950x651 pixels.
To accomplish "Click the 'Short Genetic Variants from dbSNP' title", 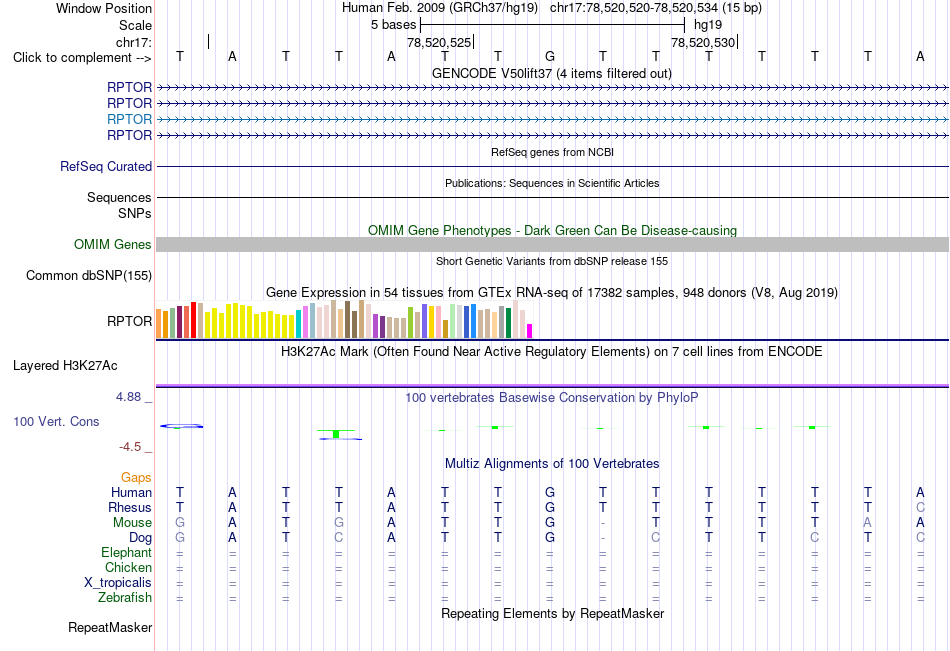I will (552, 261).
